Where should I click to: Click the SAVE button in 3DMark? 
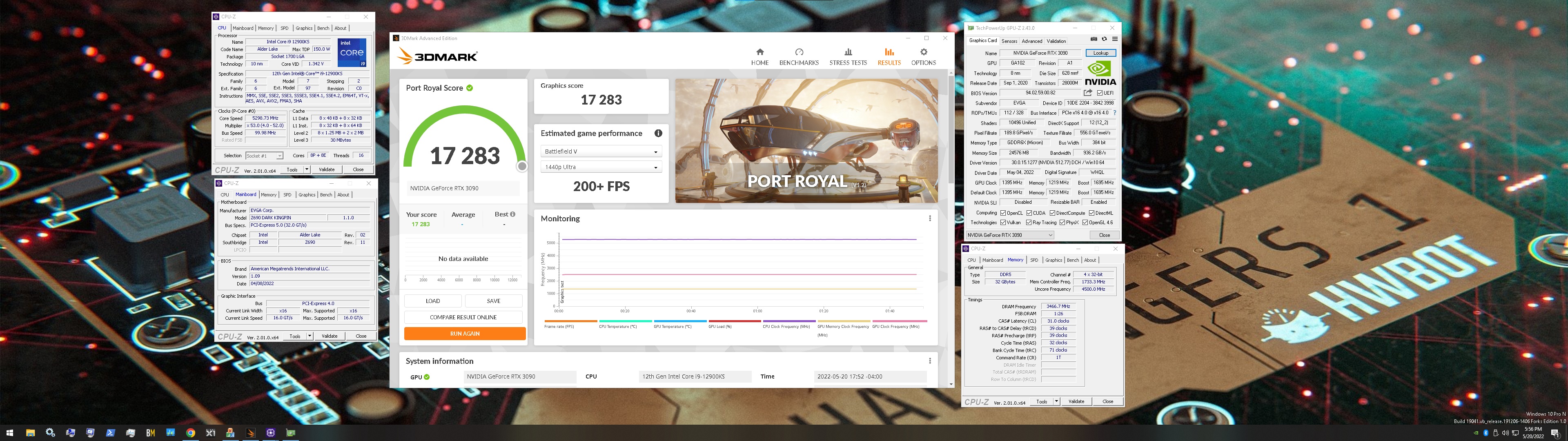pos(494,301)
